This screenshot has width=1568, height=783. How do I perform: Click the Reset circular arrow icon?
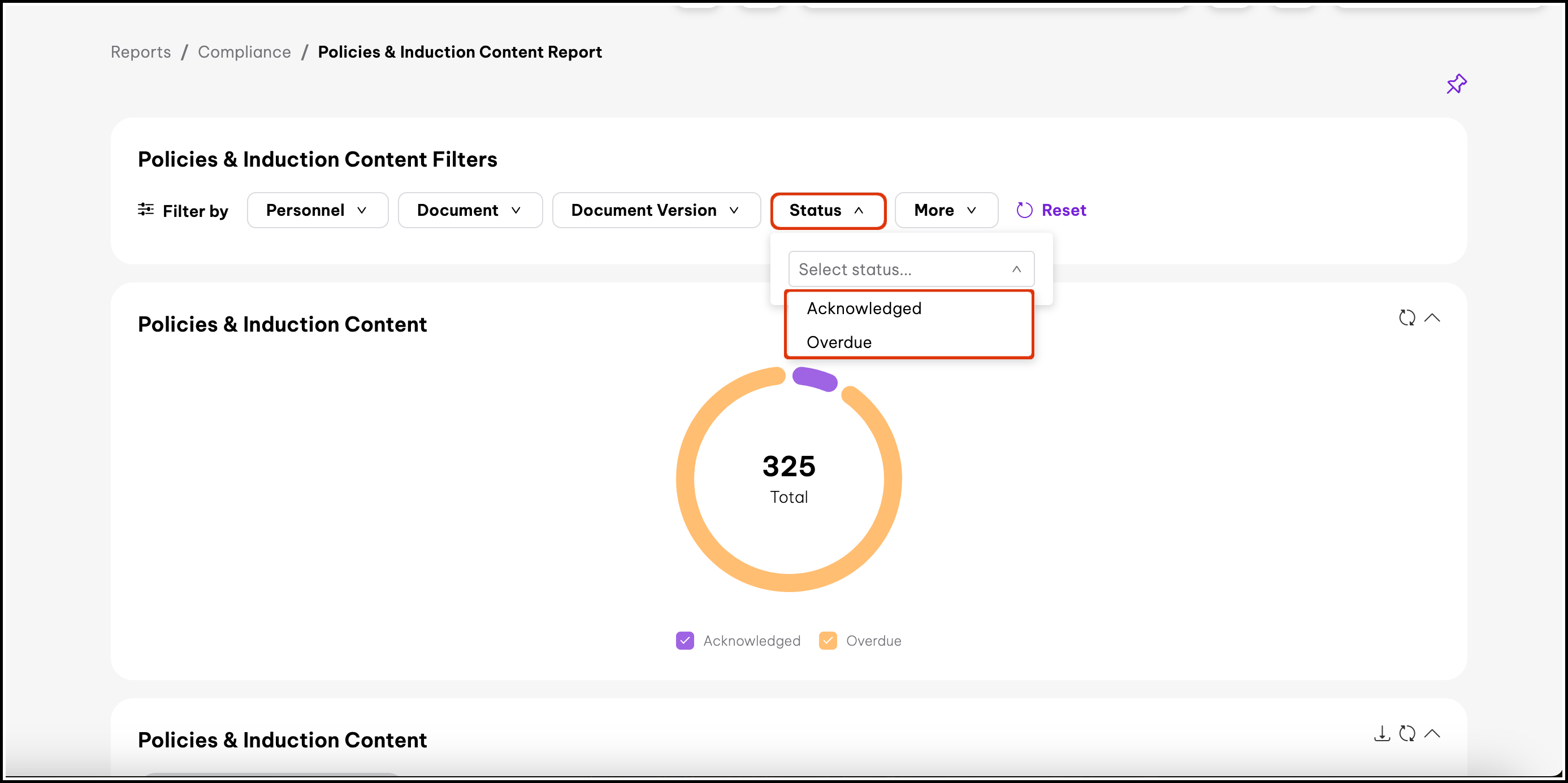1024,210
